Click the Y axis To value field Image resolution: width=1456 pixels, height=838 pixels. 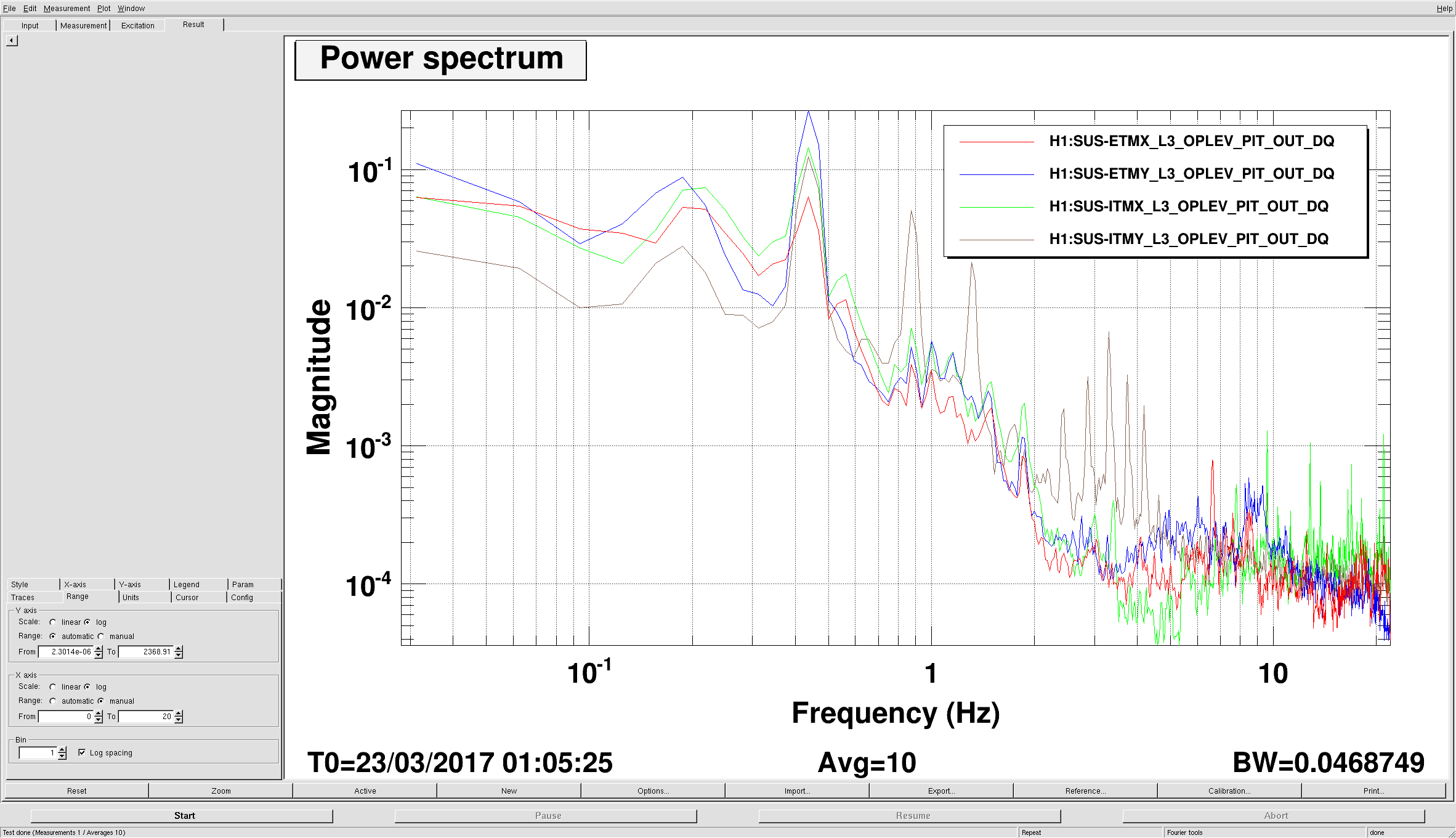[146, 651]
